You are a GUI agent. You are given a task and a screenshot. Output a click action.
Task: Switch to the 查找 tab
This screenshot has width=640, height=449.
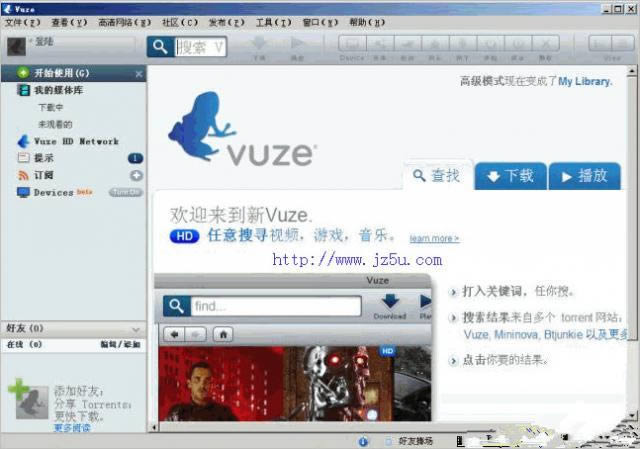[x=438, y=176]
